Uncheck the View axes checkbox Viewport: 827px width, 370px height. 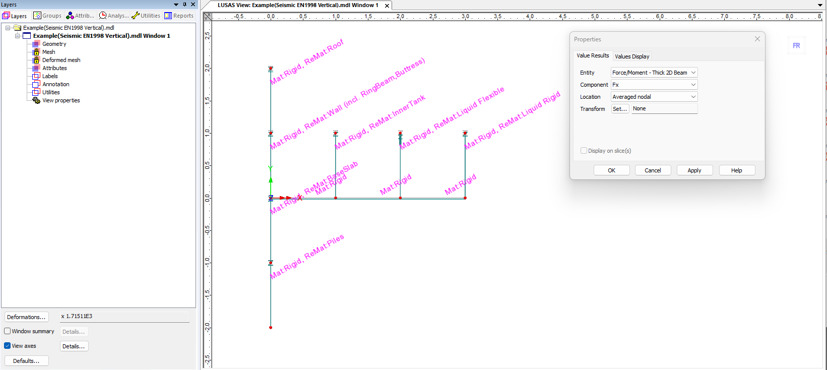(7, 346)
